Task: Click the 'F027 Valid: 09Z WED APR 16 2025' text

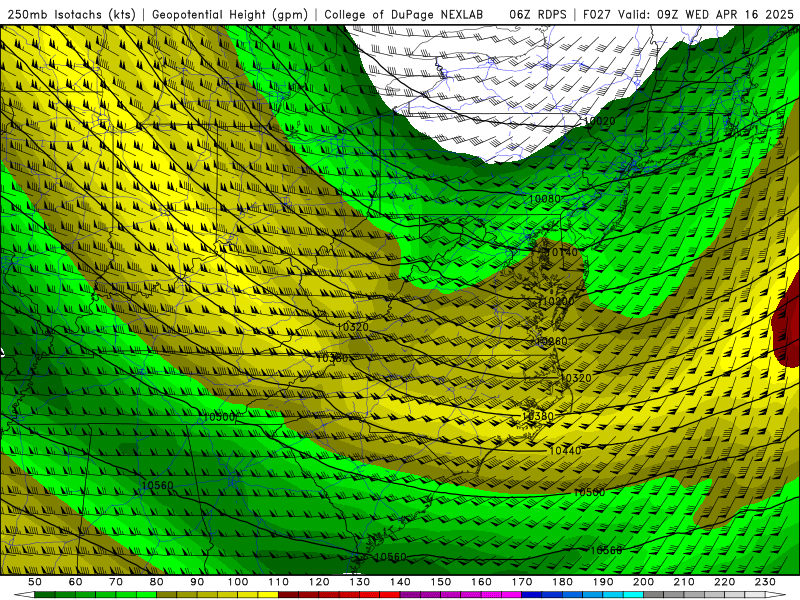Action: coord(688,15)
